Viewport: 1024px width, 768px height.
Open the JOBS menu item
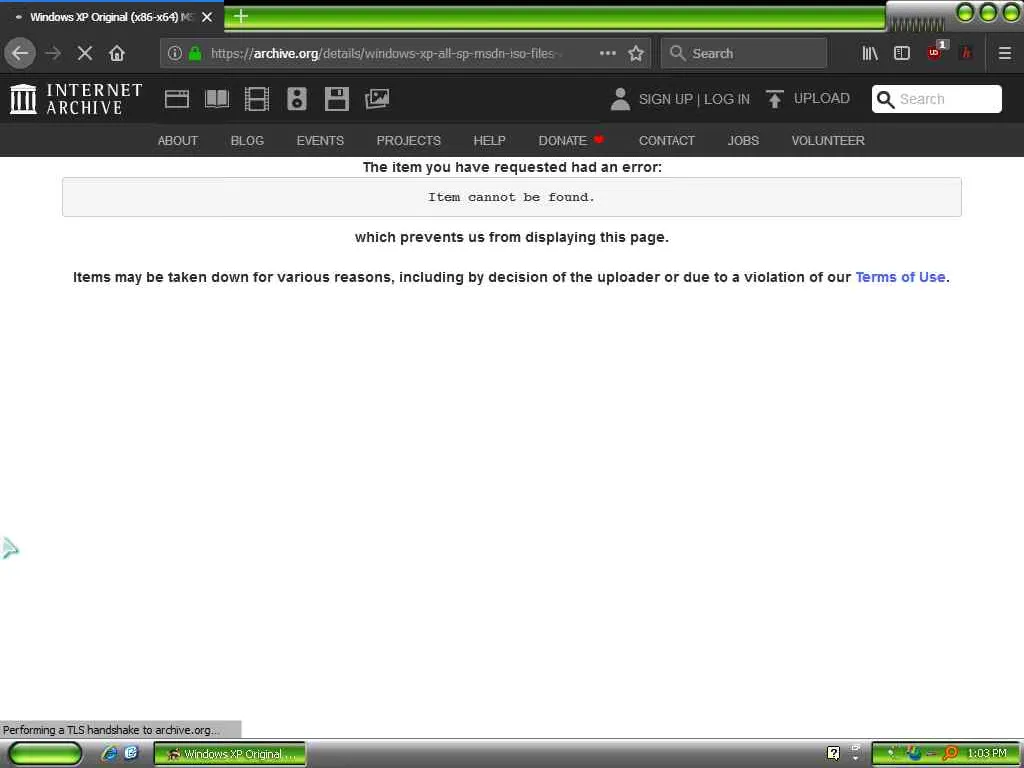click(743, 140)
